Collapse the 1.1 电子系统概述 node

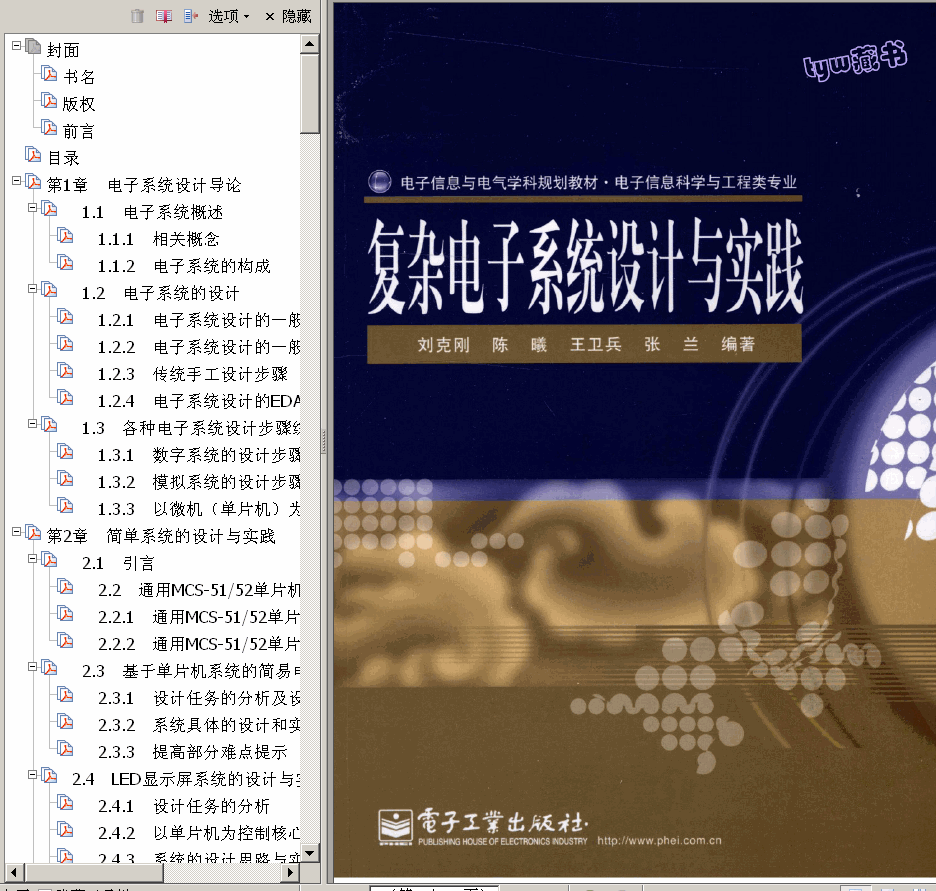point(33,207)
